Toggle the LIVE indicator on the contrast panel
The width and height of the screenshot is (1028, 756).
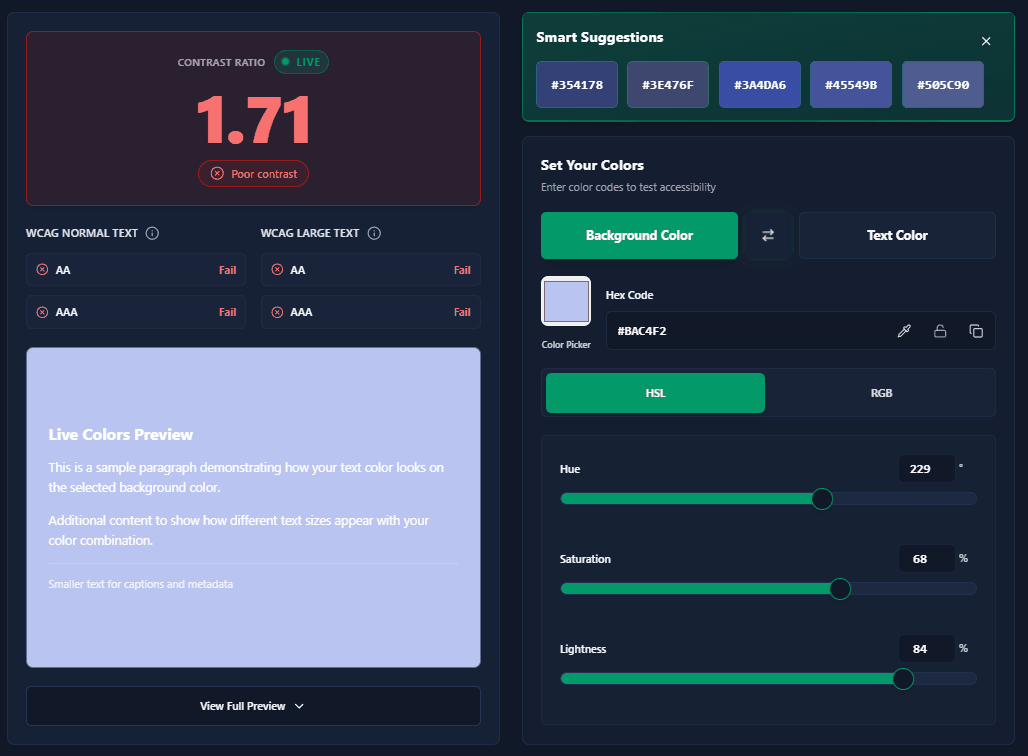301,62
